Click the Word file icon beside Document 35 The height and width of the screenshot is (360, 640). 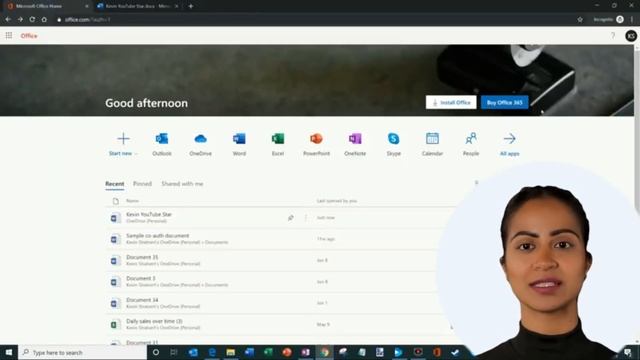115,260
